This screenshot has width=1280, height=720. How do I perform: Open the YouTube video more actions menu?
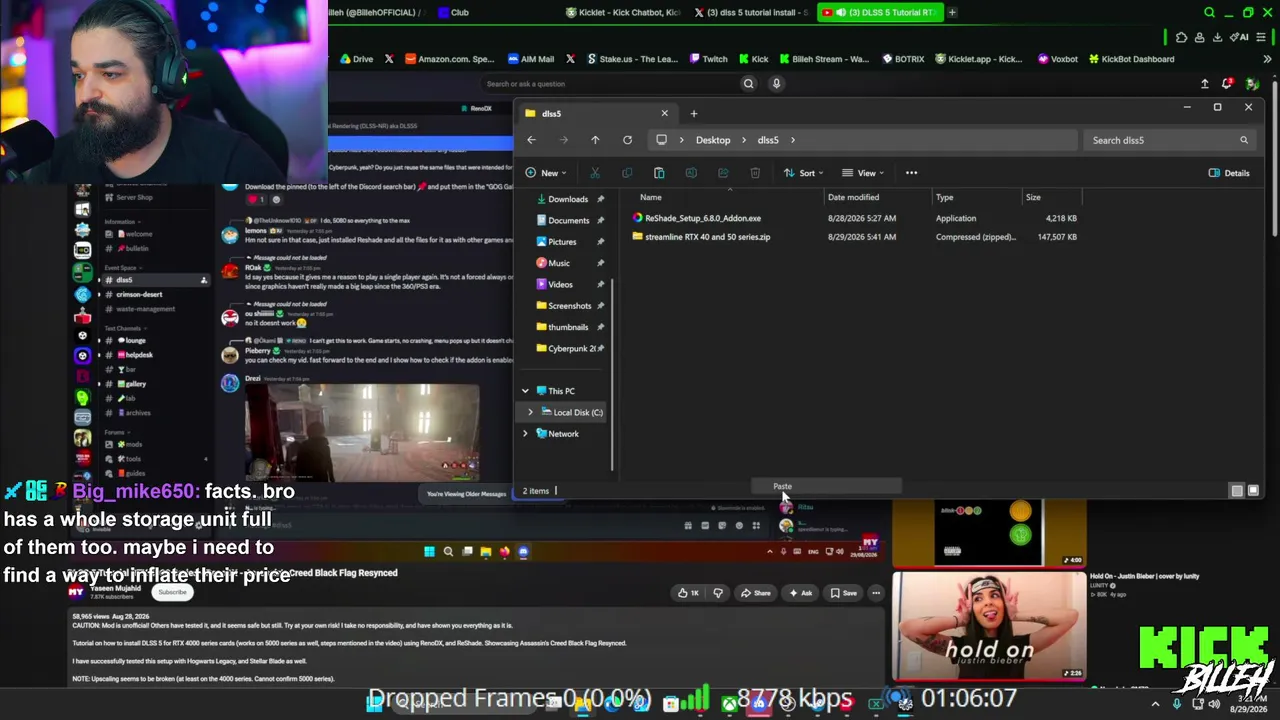876,593
